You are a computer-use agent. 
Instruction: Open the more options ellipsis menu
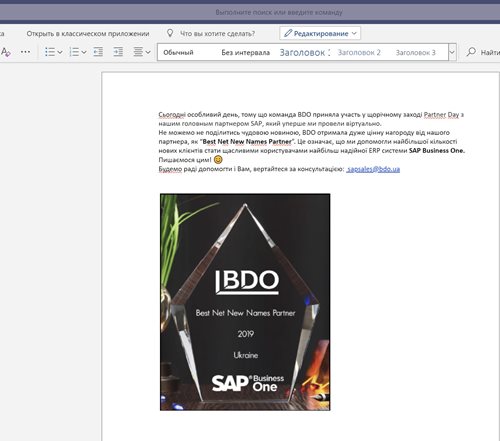point(25,52)
